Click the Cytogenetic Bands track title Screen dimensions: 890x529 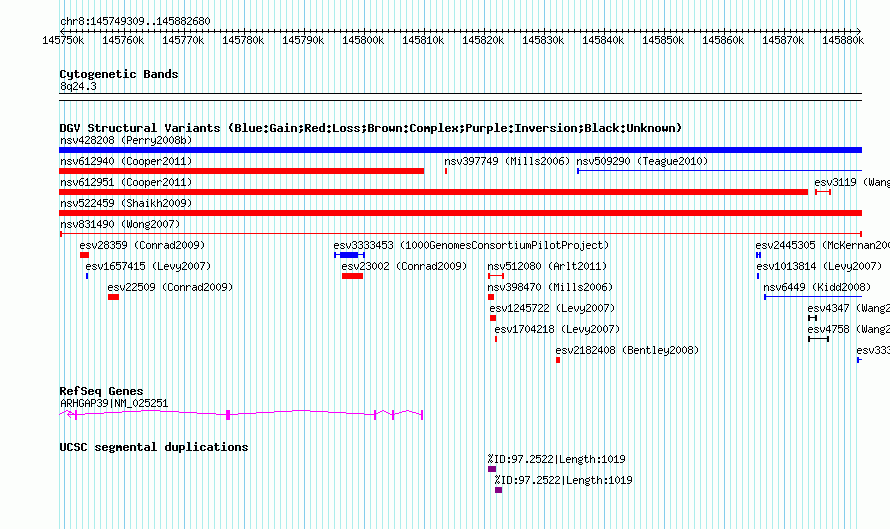119,74
